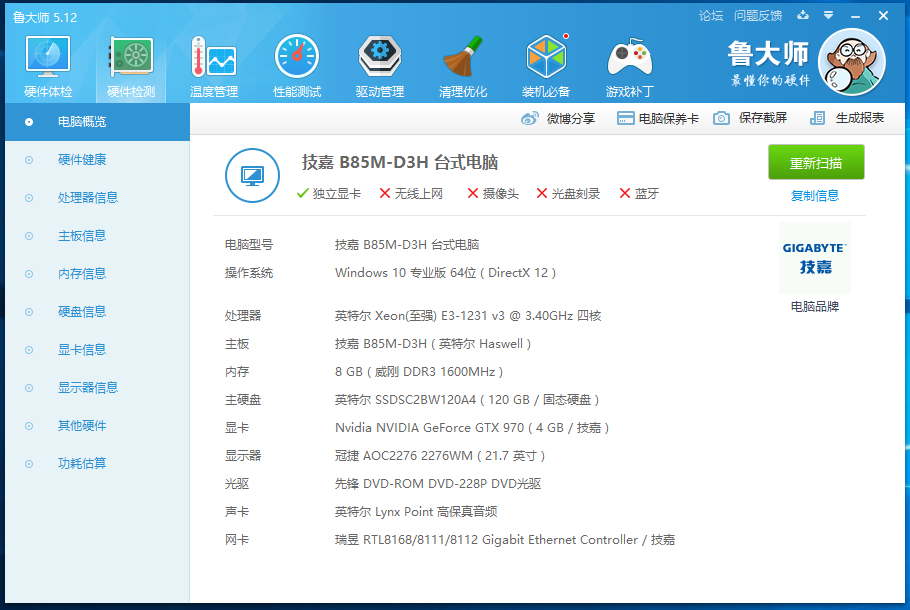Click the 先锋 DVD-ROM DVD-228P value
This screenshot has width=910, height=610.
click(438, 484)
